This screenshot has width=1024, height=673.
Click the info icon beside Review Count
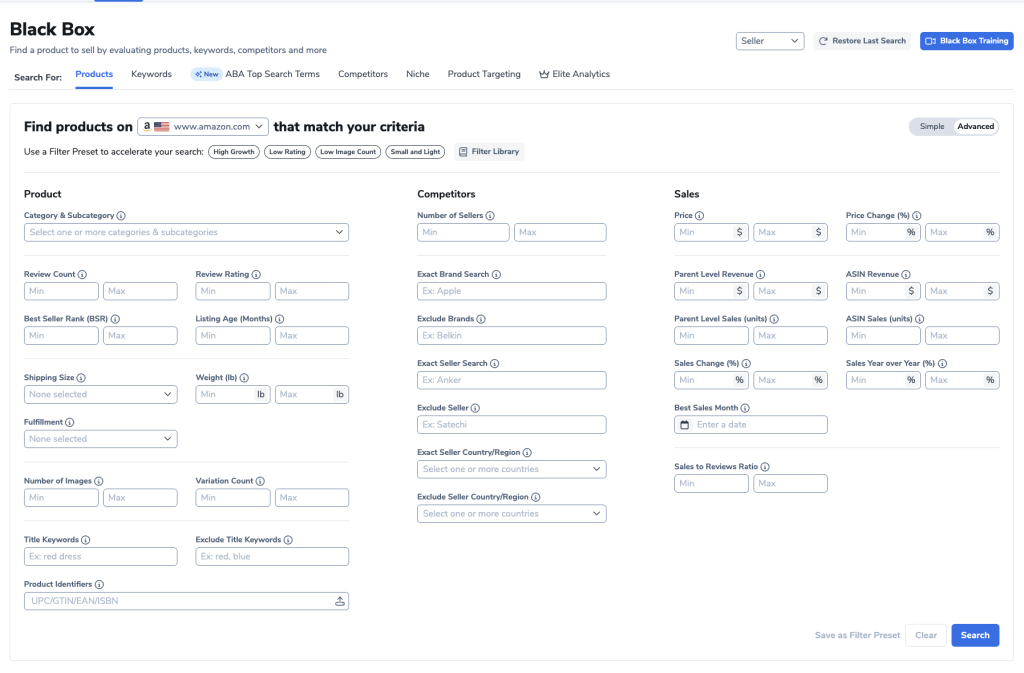[x=82, y=274]
